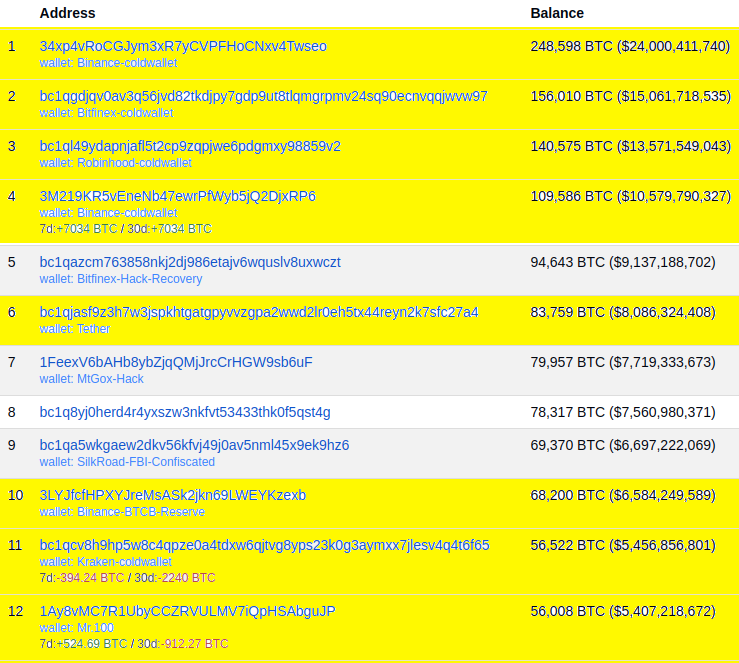
Task: Select the 7d:+7034 BTC change text
Action: [78, 229]
